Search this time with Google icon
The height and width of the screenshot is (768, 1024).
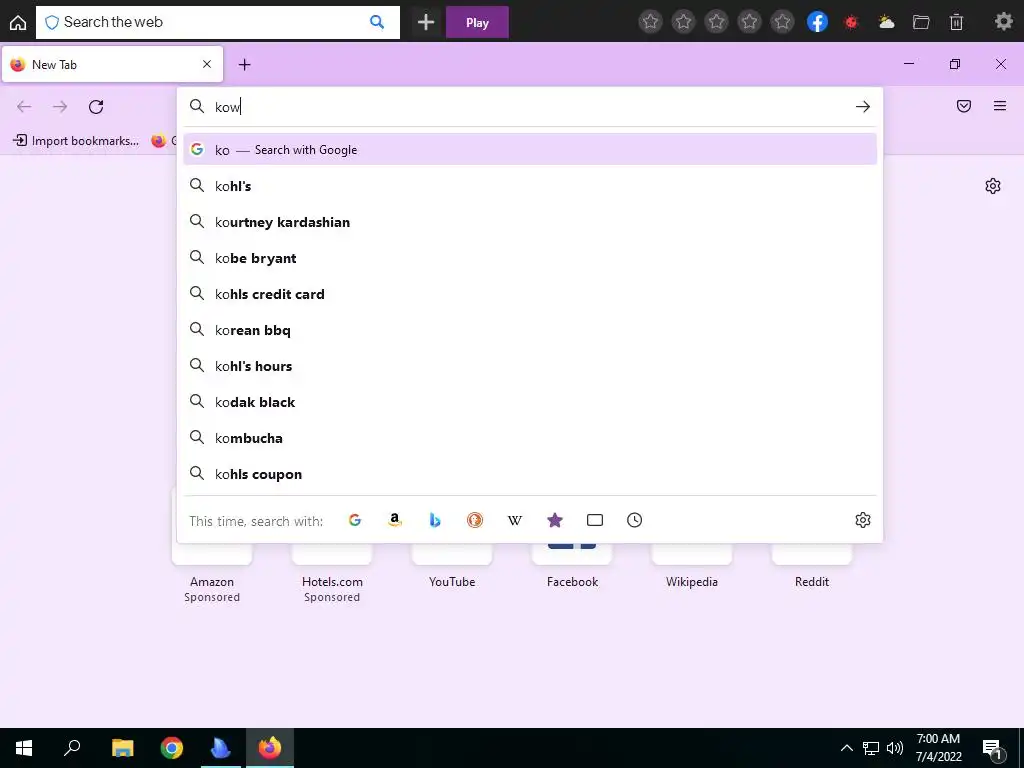point(355,520)
